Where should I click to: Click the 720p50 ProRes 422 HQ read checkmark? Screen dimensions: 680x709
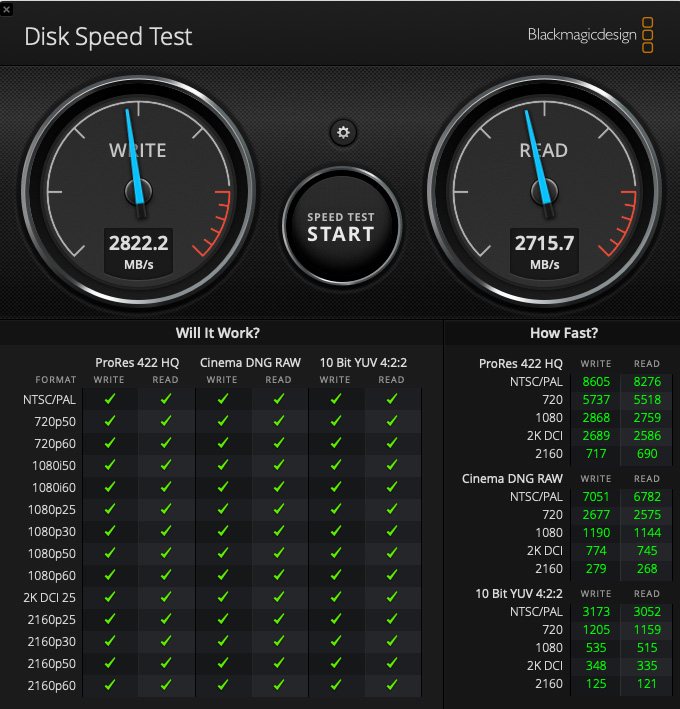click(x=166, y=421)
